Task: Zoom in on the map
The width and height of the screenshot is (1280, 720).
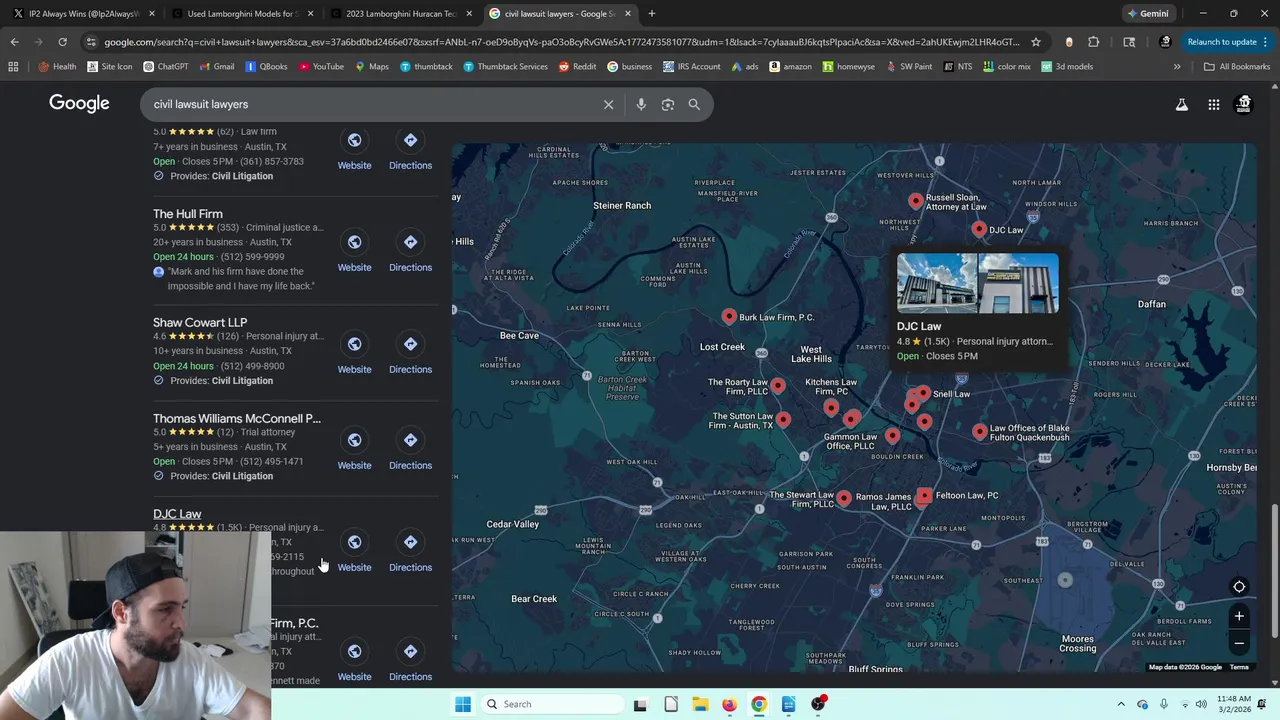Action: (x=1239, y=616)
